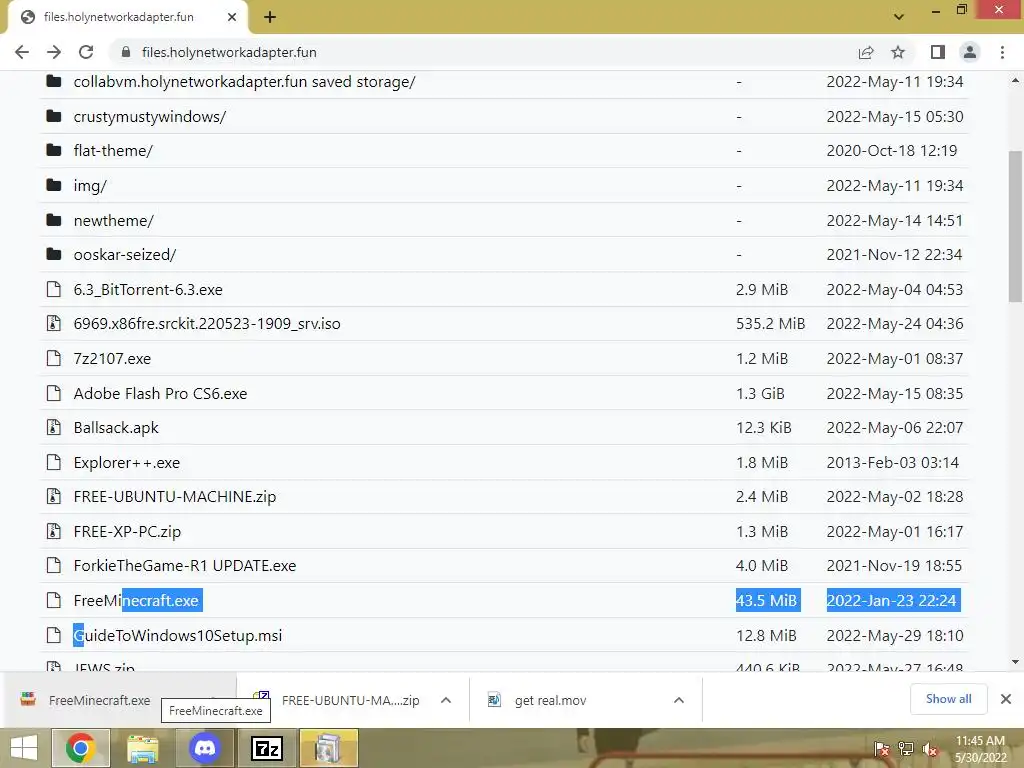Viewport: 1024px width, 768px height.
Task: Download FREE-UBUNTU-MACHINE.zip from the listing
Action: pos(175,496)
